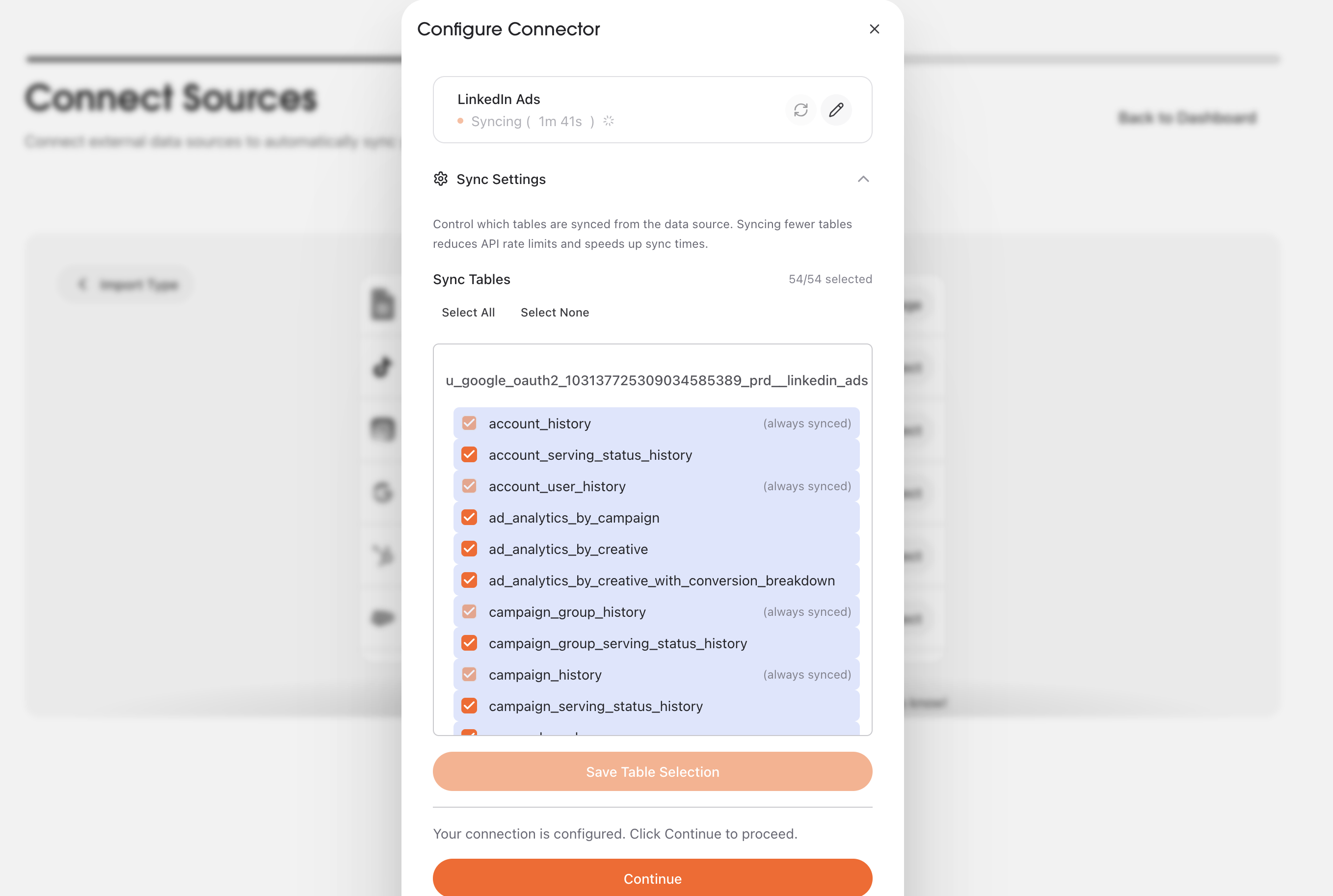This screenshot has height=896, width=1333.
Task: Click Select All under Sync Tables
Action: coord(468,312)
